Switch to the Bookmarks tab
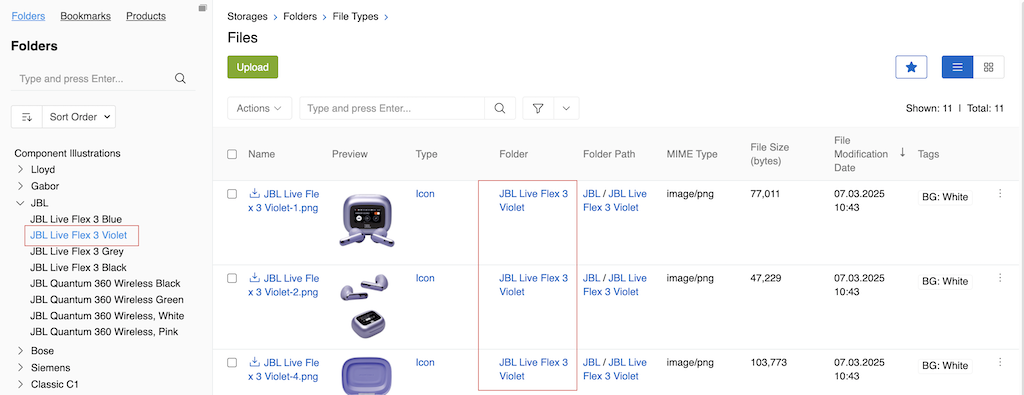The image size is (1024, 395). [x=86, y=16]
